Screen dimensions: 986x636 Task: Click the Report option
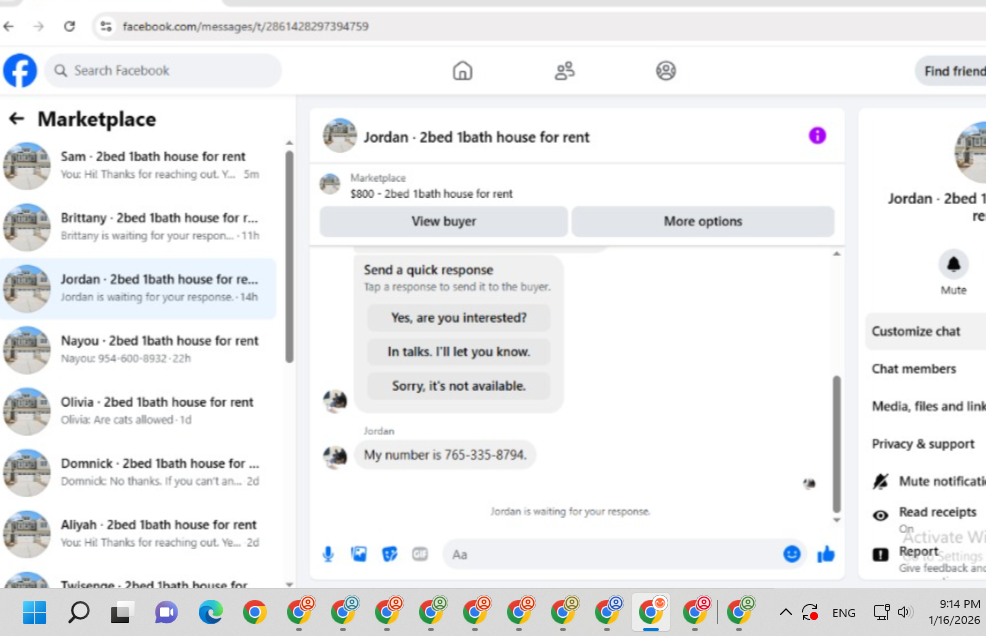coord(928,556)
